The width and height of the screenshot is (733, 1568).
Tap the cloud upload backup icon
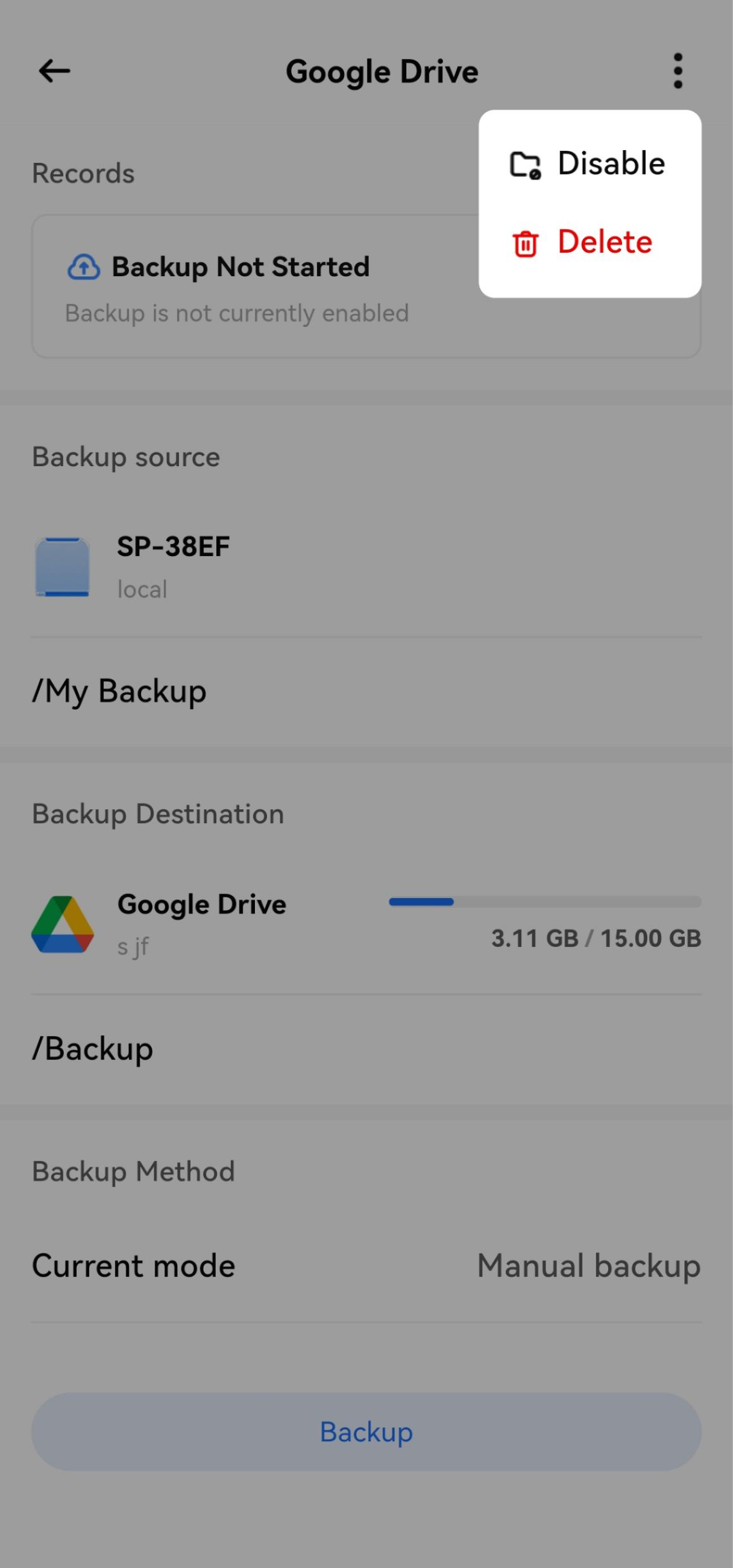pos(83,267)
